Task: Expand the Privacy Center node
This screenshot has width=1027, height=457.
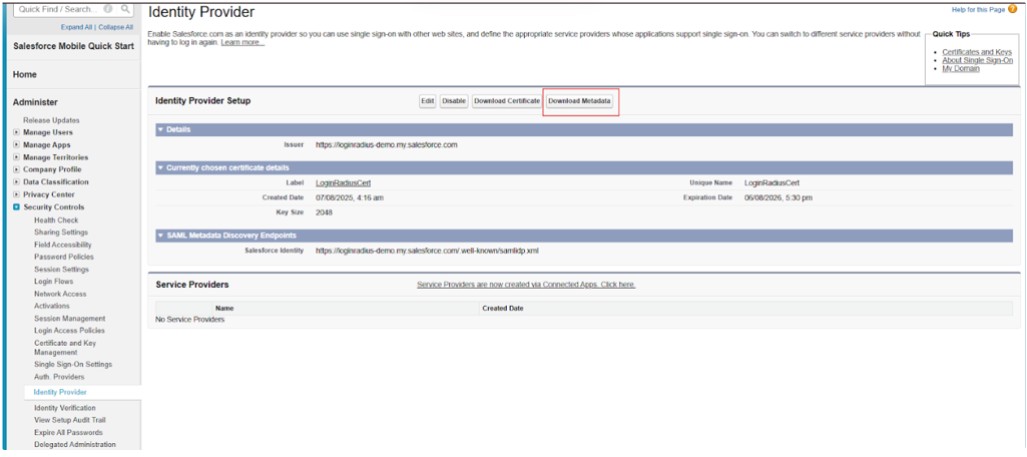Action: (x=16, y=194)
